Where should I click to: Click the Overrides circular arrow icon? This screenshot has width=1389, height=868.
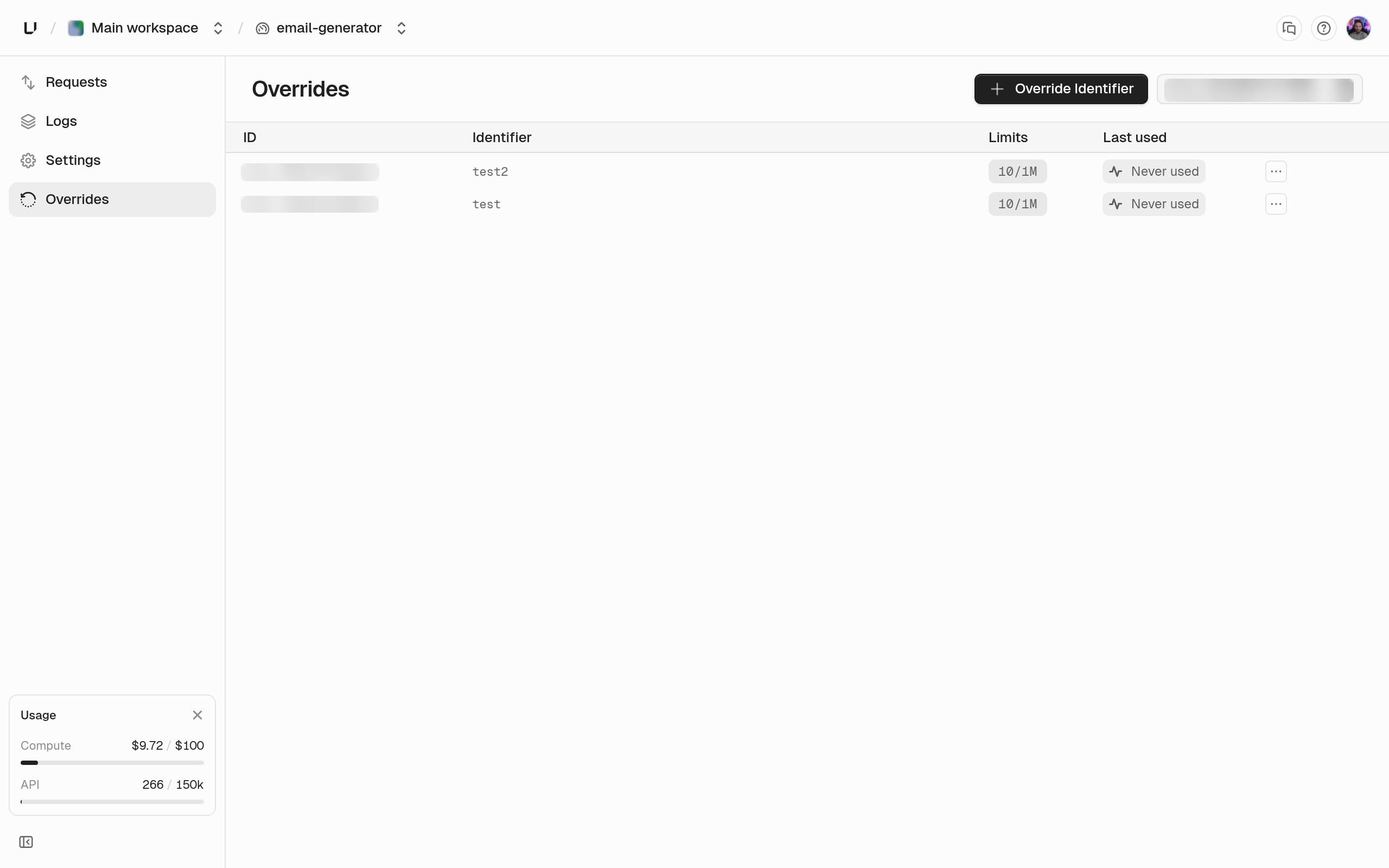pyautogui.click(x=28, y=199)
